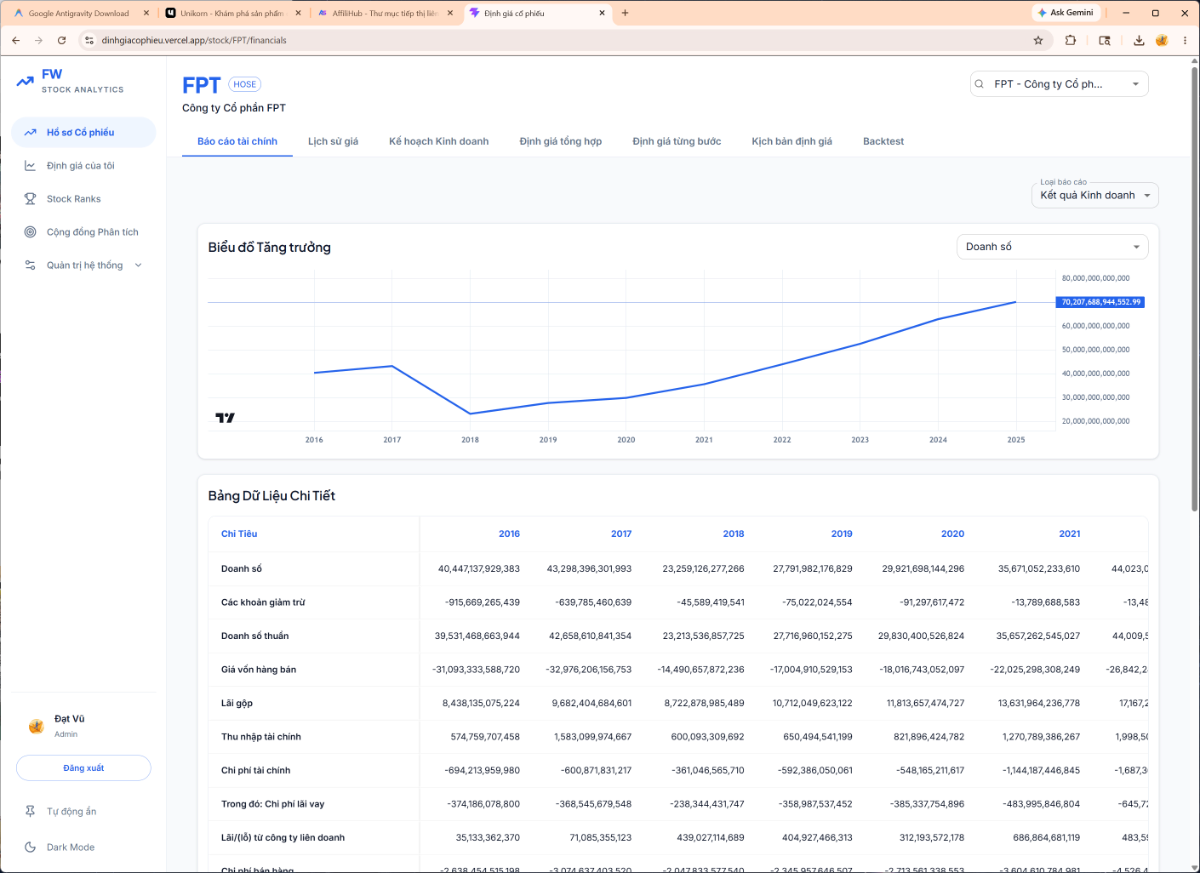Open the FPT stock selector dropdown arrow
The height and width of the screenshot is (873, 1200).
pos(1135,85)
